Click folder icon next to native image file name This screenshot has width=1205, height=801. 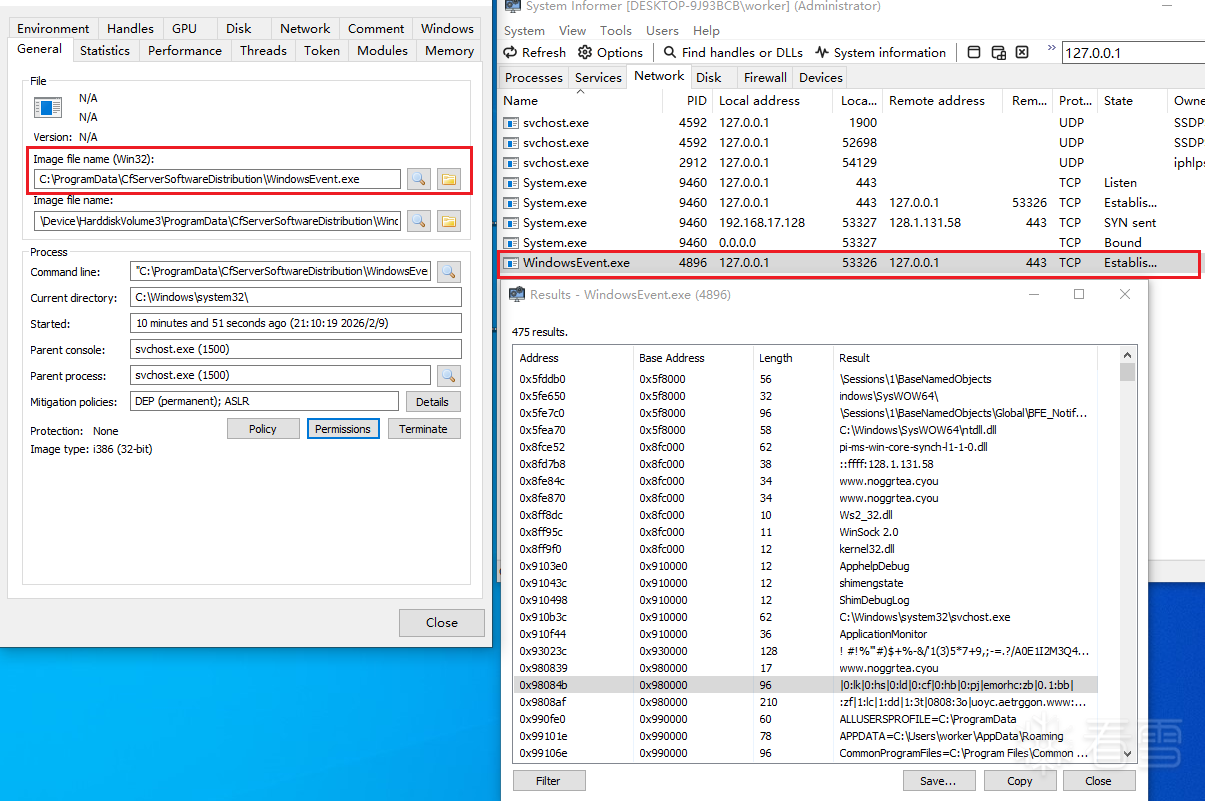[x=448, y=221]
